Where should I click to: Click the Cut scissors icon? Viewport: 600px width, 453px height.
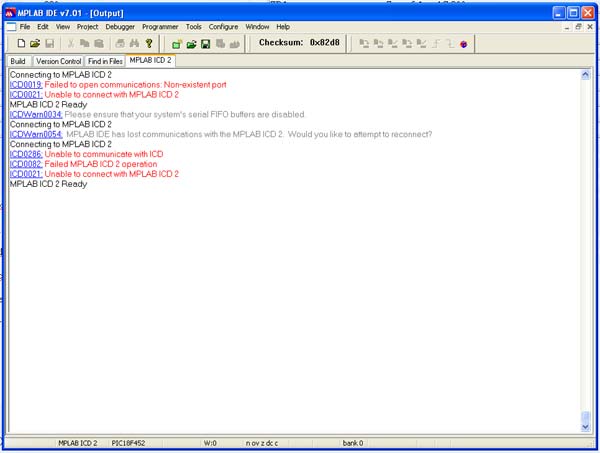tap(70, 43)
